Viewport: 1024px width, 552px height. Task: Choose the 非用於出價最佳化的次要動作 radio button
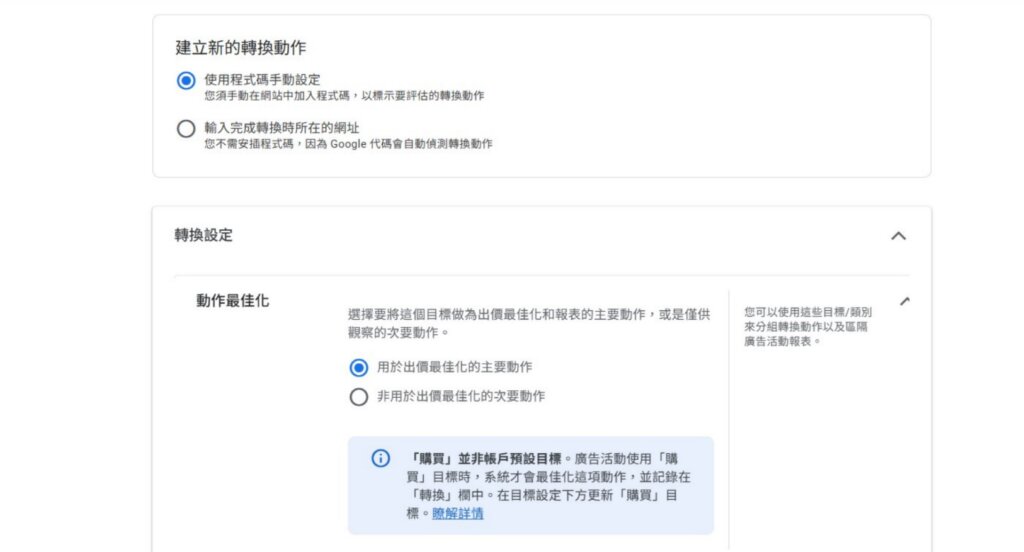coord(359,397)
